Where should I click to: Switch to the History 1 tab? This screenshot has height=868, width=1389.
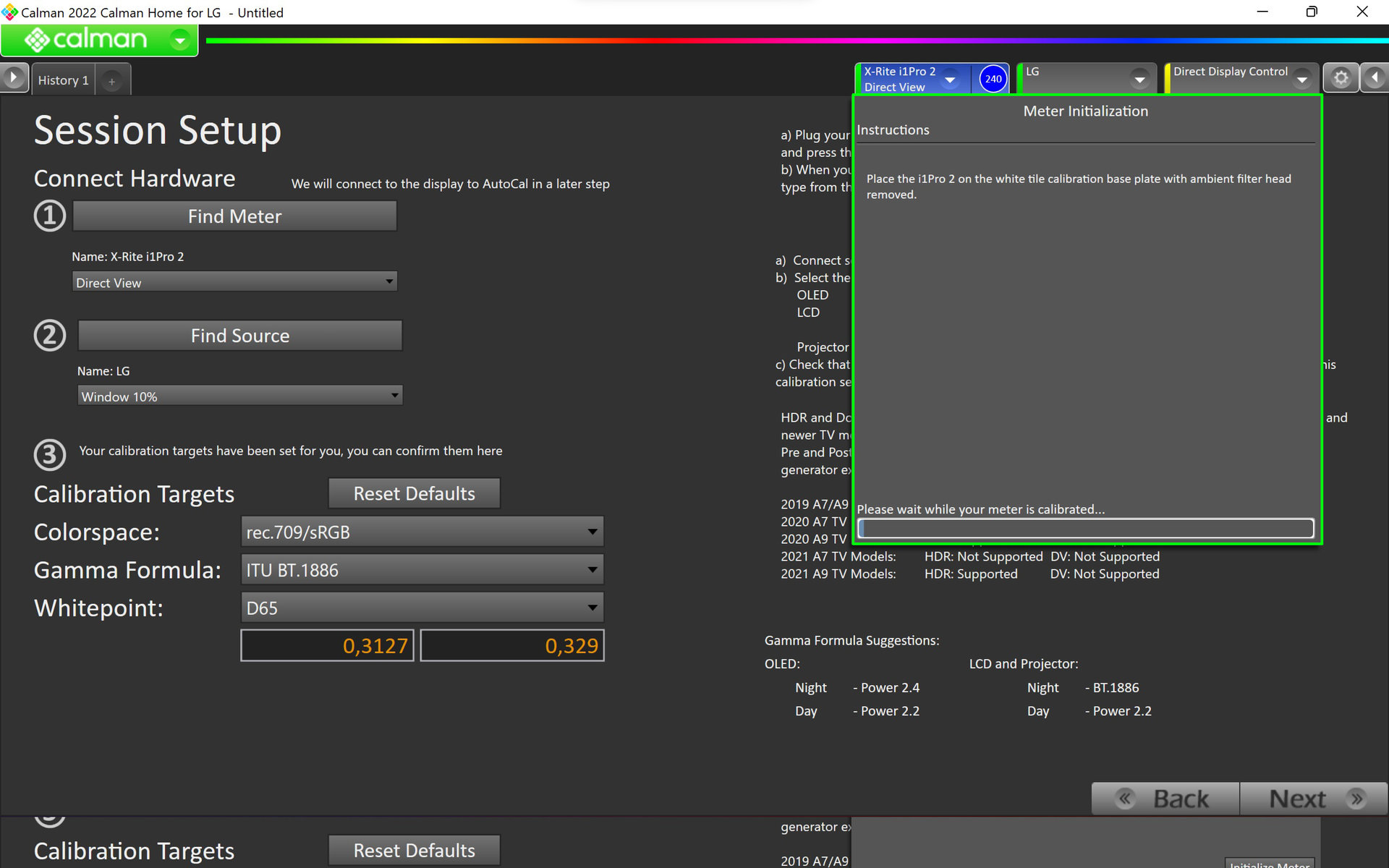coord(64,80)
